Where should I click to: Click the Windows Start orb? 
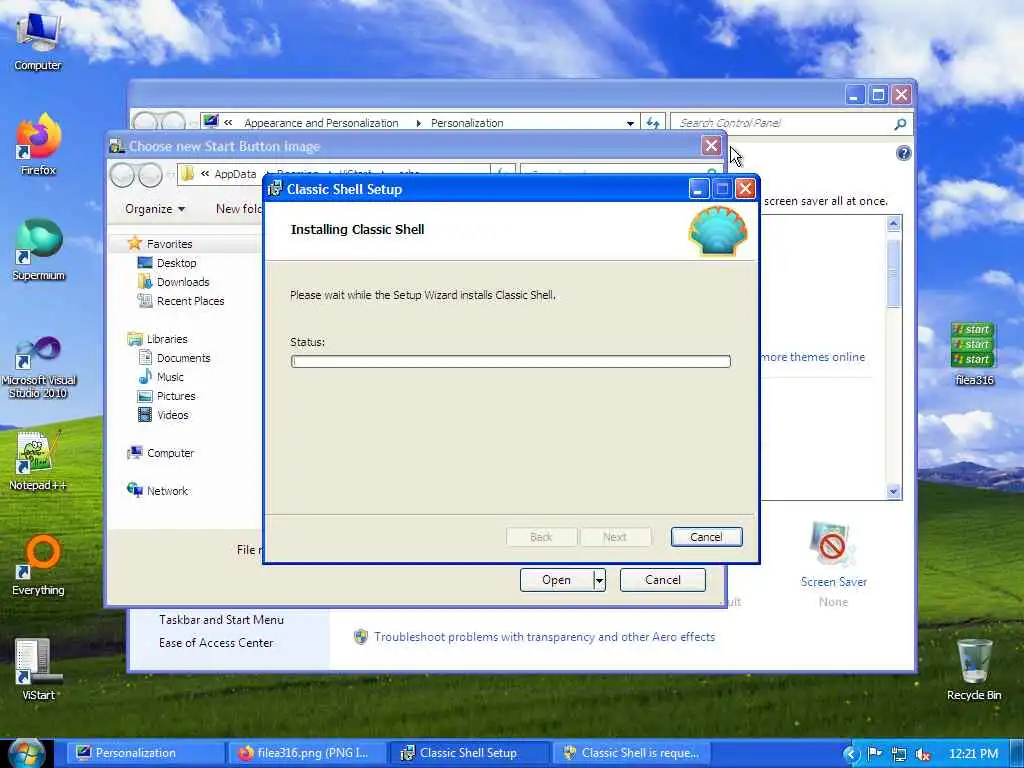(x=26, y=753)
